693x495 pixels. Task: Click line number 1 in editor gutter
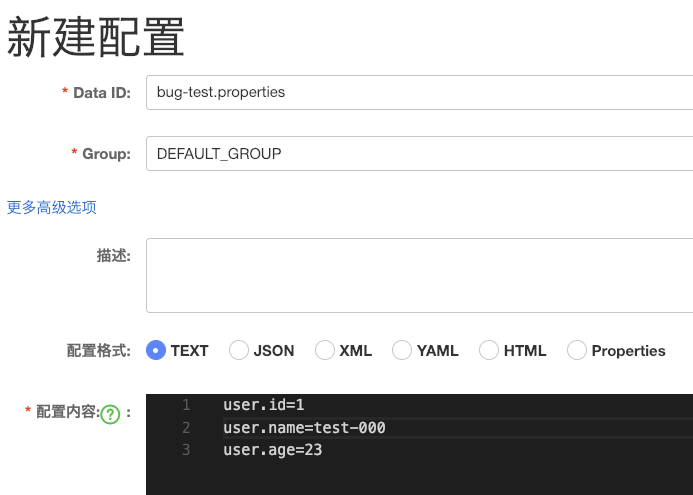[x=186, y=405]
